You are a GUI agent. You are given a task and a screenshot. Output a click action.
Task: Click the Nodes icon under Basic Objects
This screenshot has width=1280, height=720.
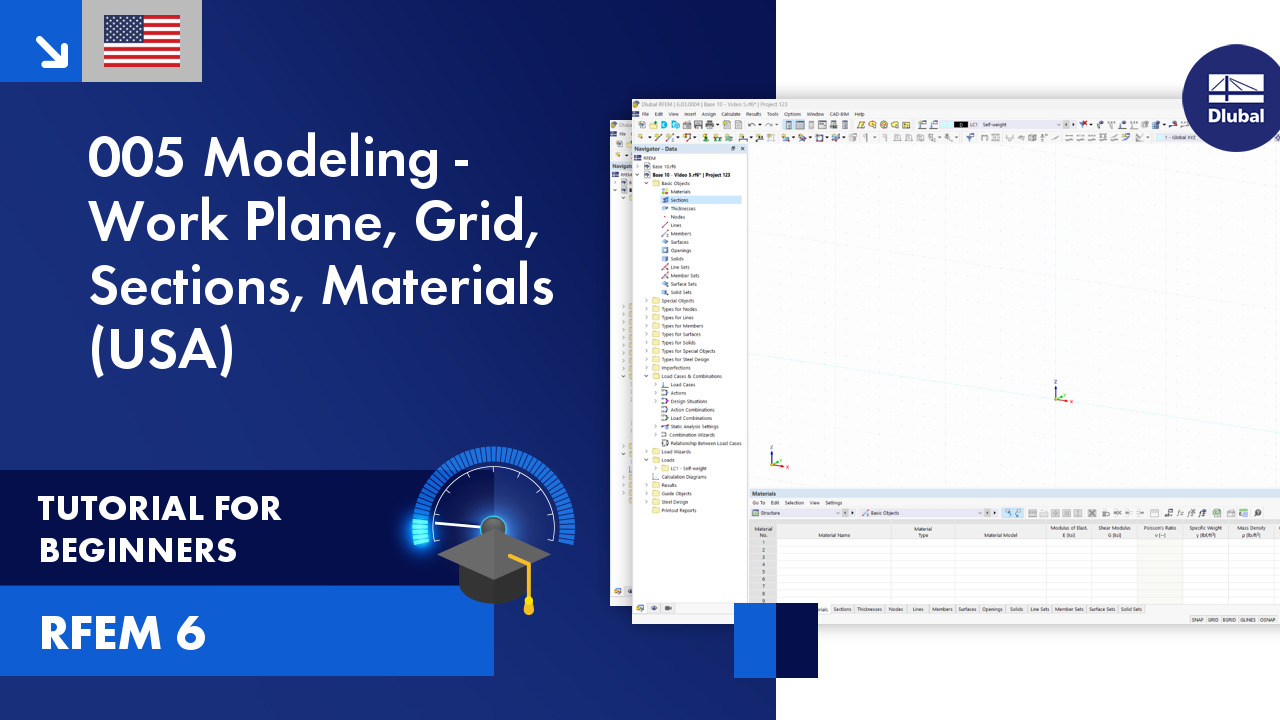click(664, 217)
